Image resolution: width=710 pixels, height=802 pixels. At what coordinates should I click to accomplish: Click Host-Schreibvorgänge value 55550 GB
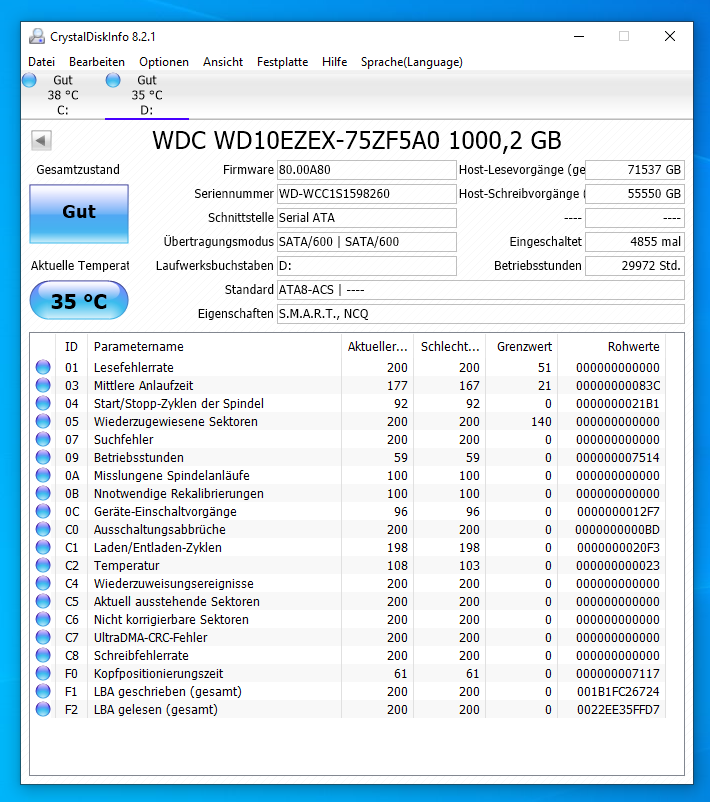tap(635, 194)
